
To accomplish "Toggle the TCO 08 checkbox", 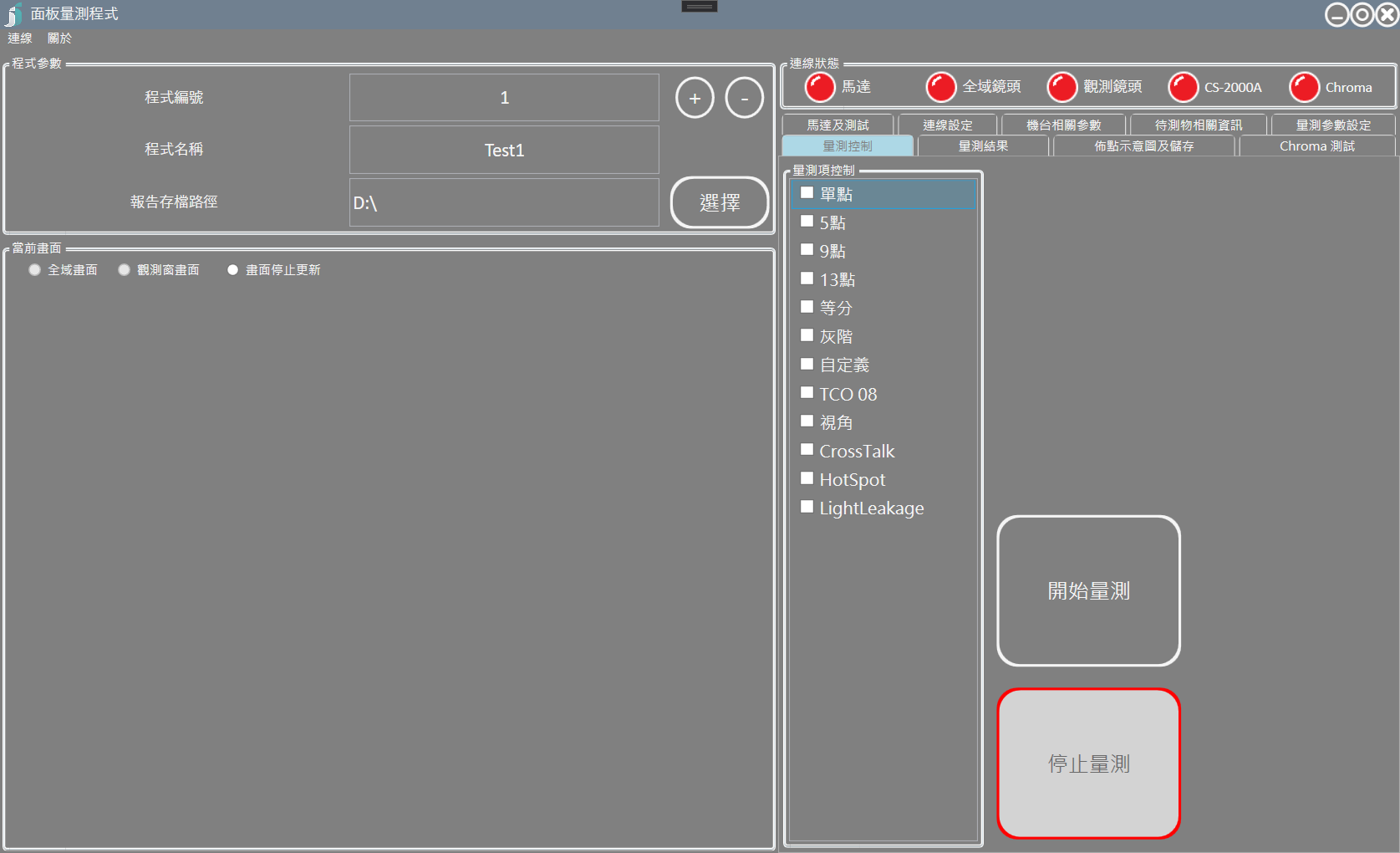I will click(807, 392).
